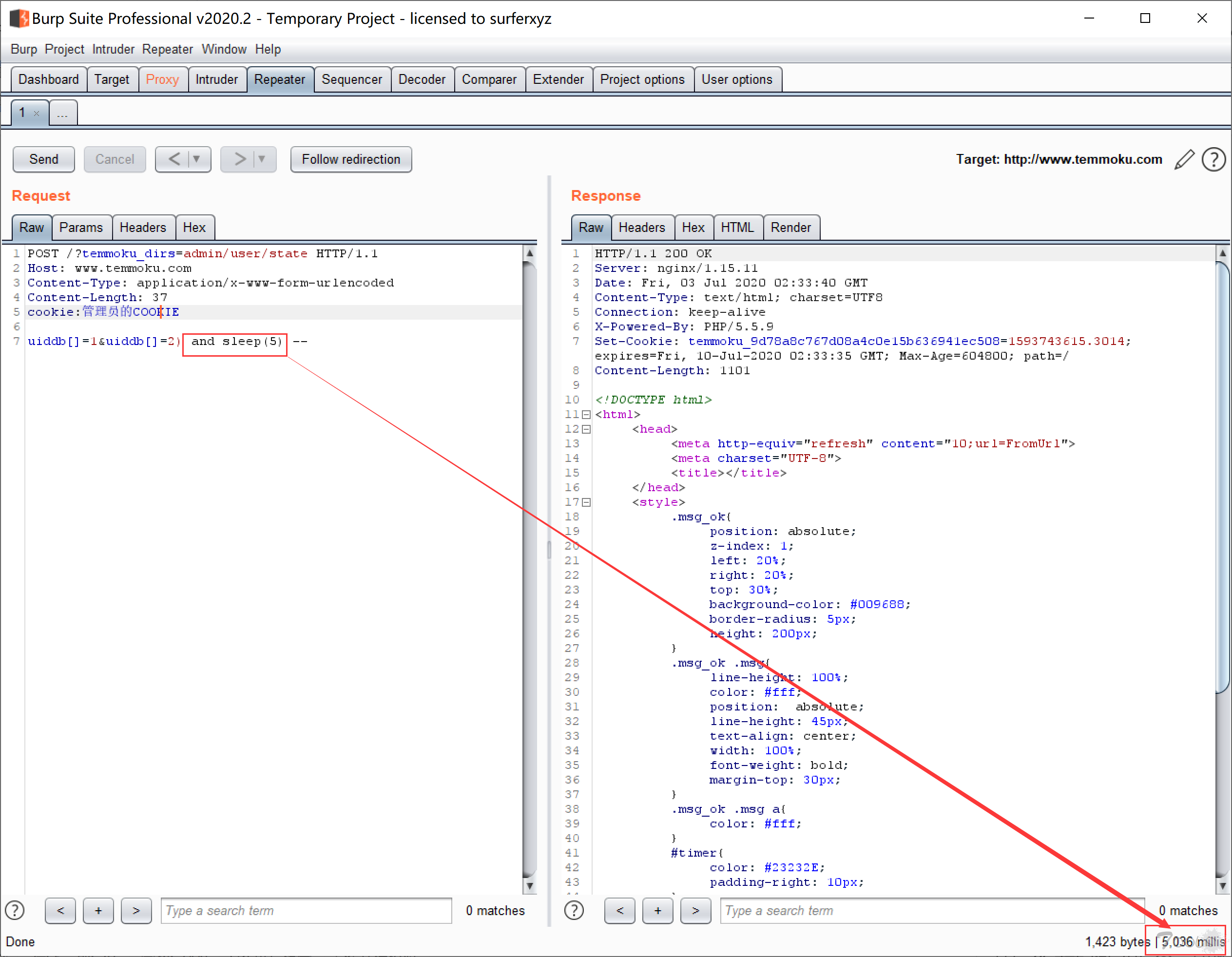Open the Decoder tab
Screen dimensions: 1232x957
(x=422, y=79)
